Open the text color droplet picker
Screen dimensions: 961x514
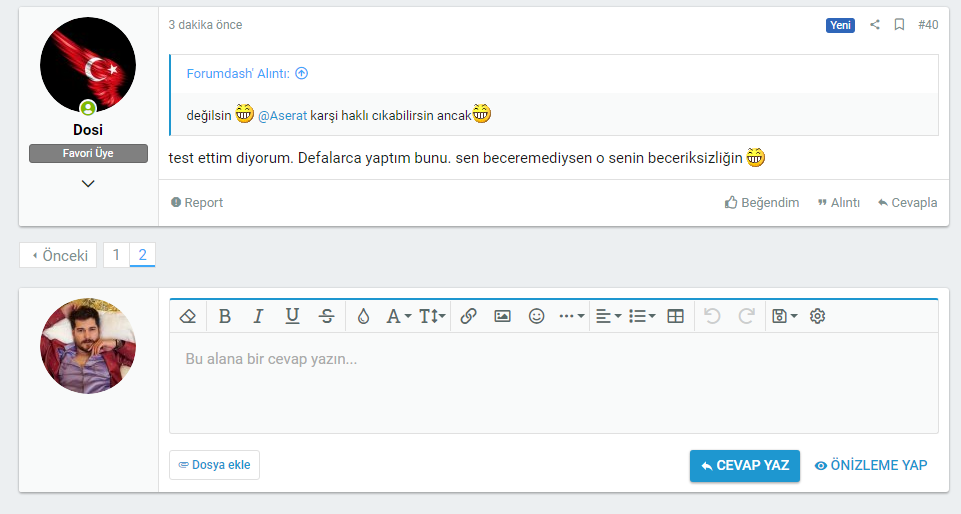(x=363, y=316)
